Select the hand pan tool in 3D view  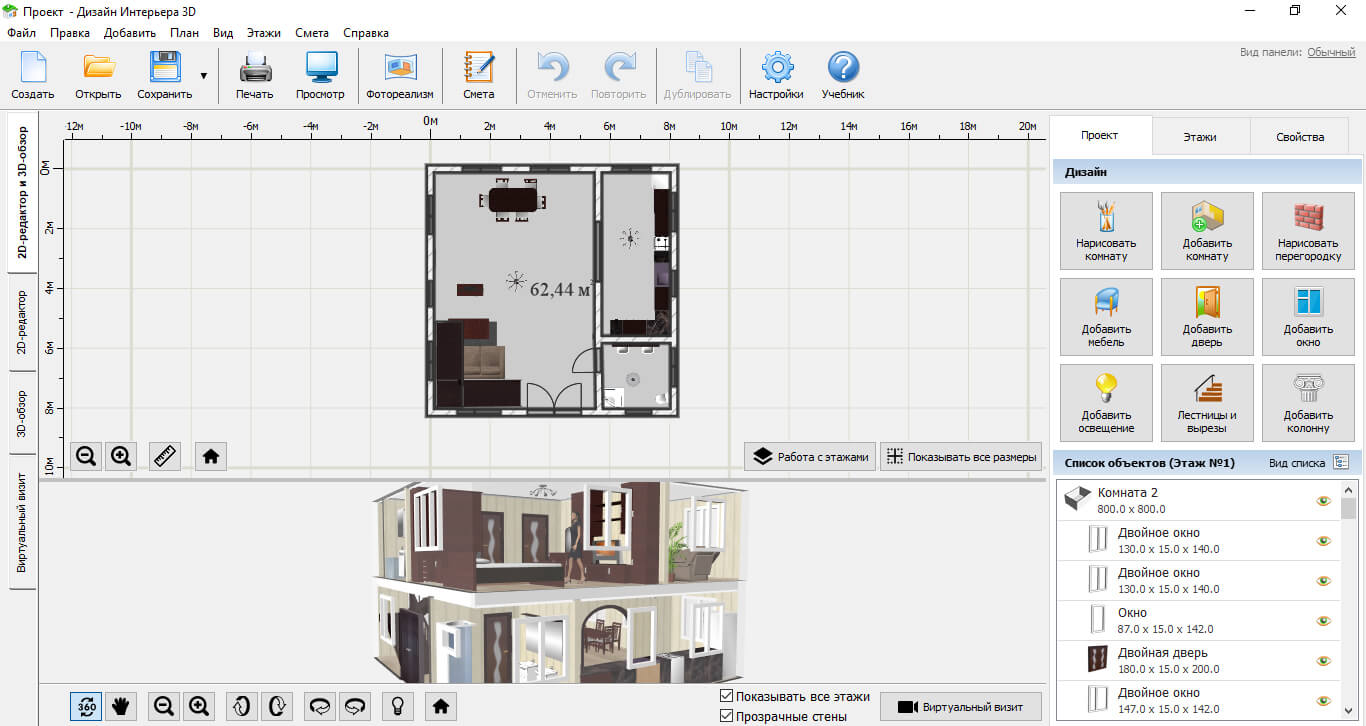[x=121, y=706]
